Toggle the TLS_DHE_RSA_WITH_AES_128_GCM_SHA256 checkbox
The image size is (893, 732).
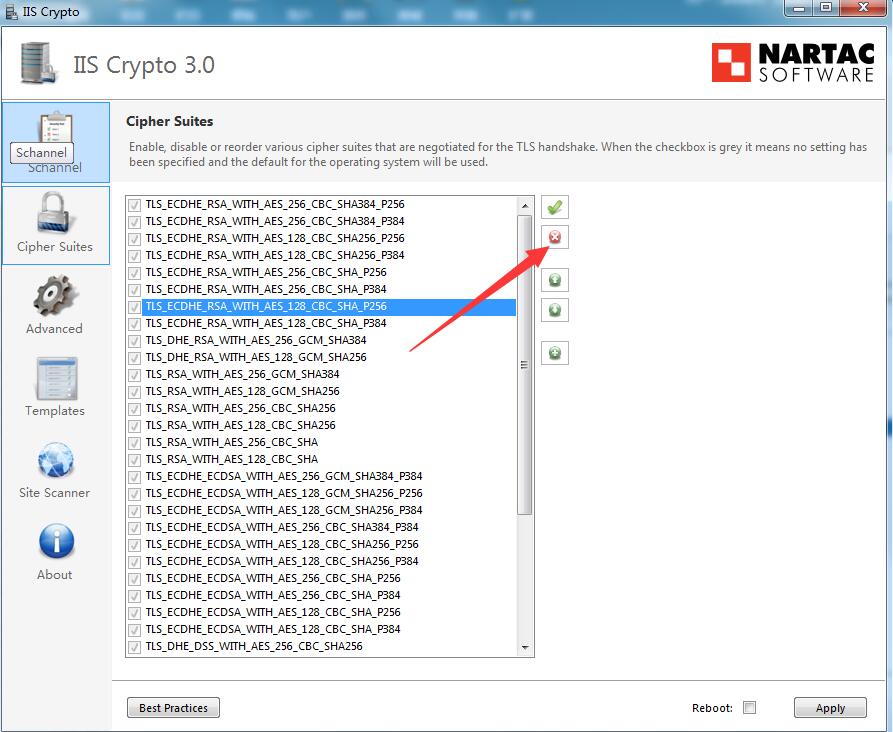tap(133, 358)
